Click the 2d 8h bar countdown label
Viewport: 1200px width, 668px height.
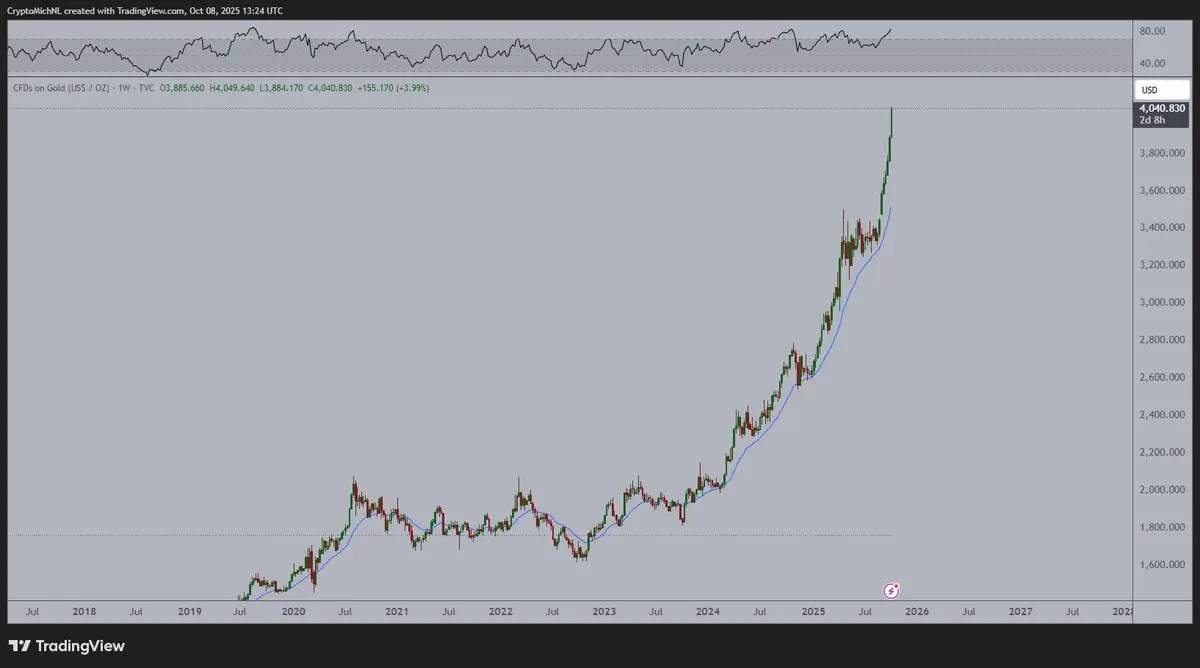pyautogui.click(x=1151, y=120)
